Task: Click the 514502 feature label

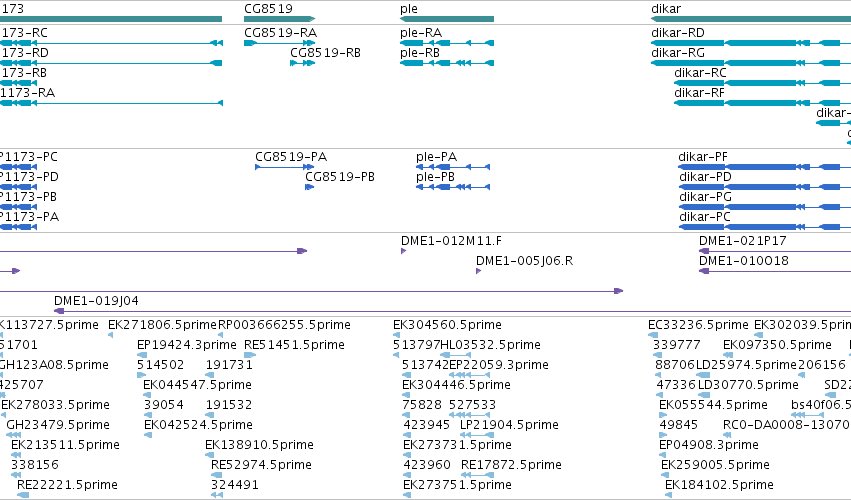Action: [x=161, y=365]
